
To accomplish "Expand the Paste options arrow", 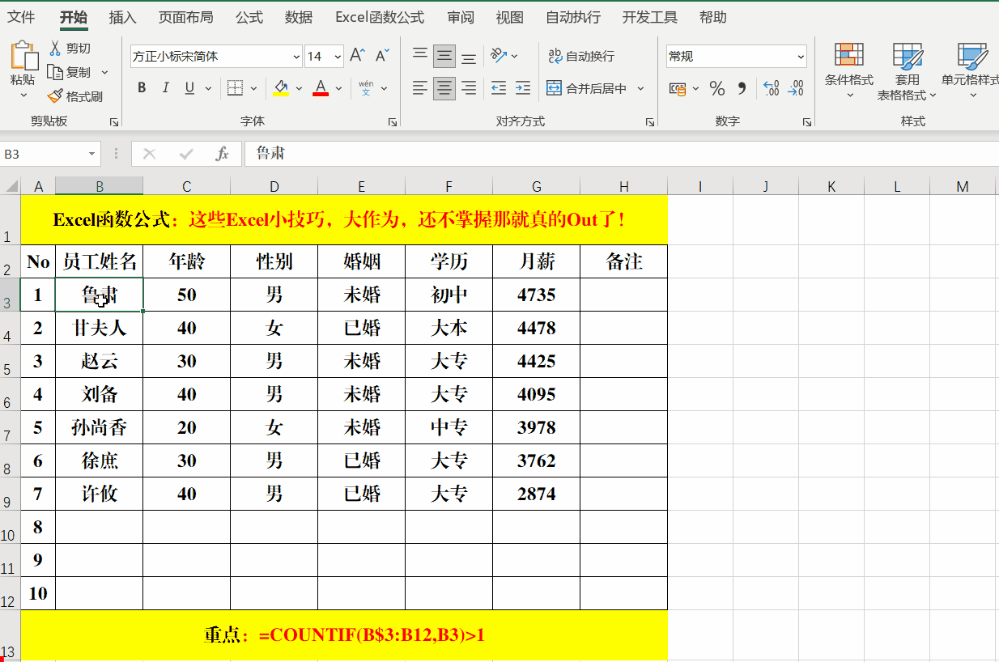I will (24, 95).
